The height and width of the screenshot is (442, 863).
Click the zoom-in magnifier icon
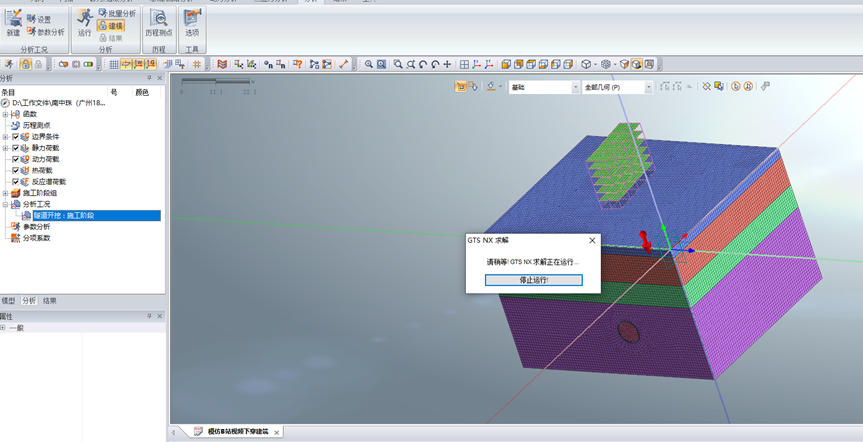[369, 64]
